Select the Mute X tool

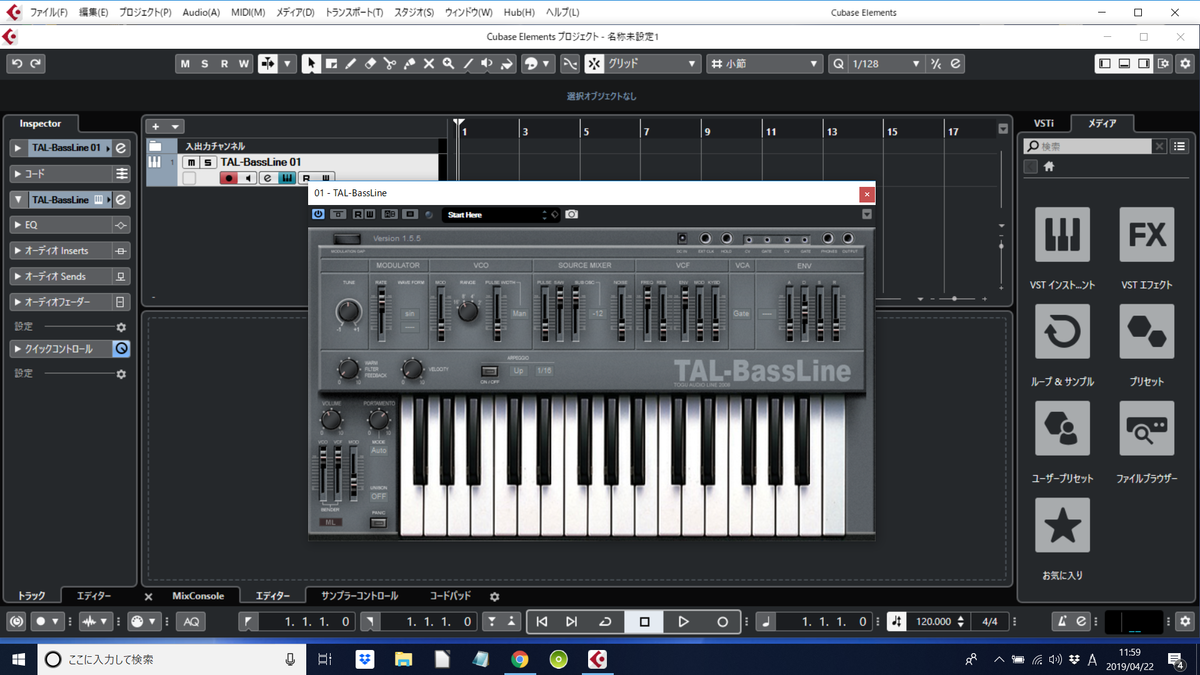tap(428, 63)
